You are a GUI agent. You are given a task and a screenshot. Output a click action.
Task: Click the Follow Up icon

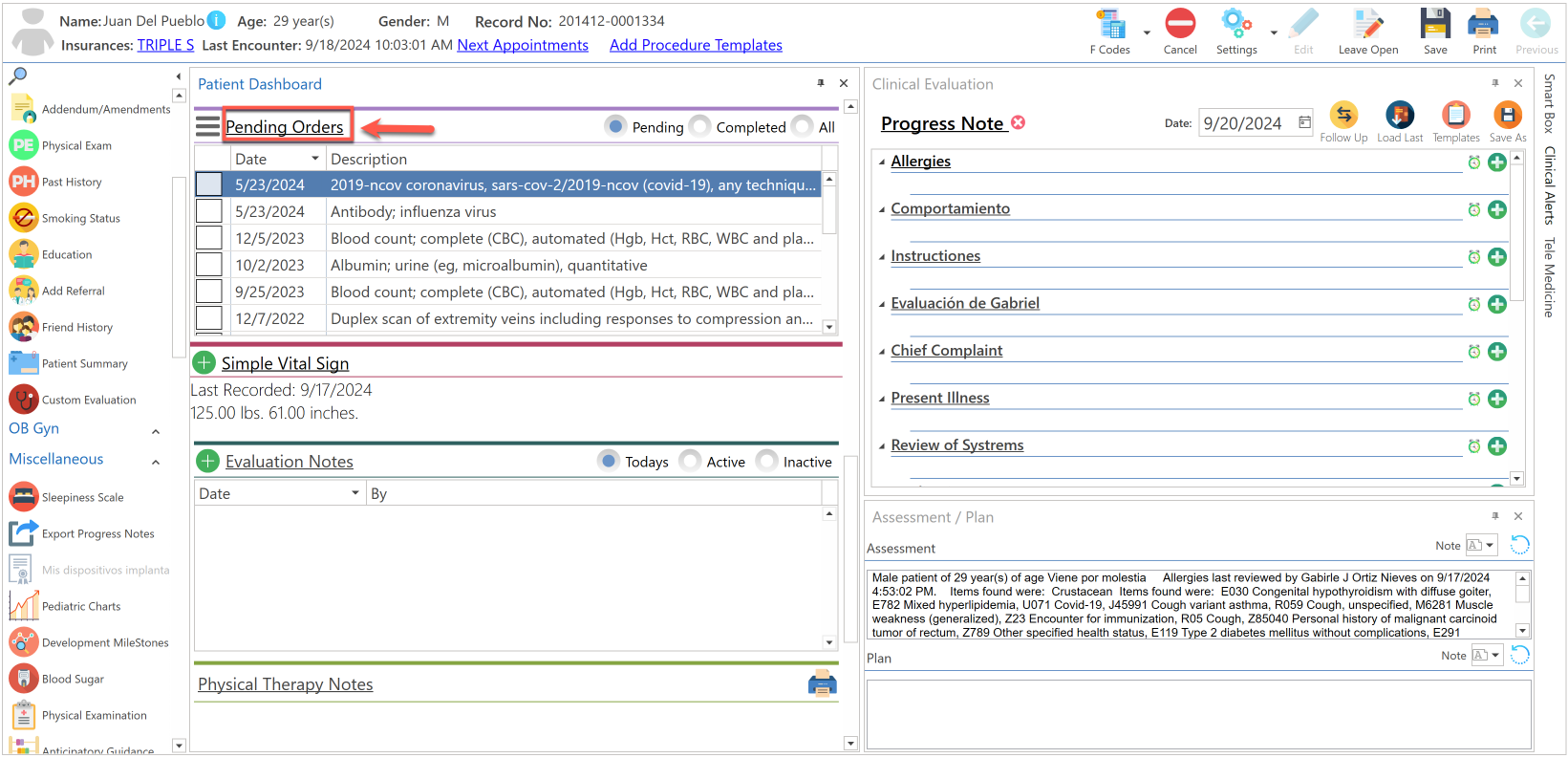(x=1343, y=116)
